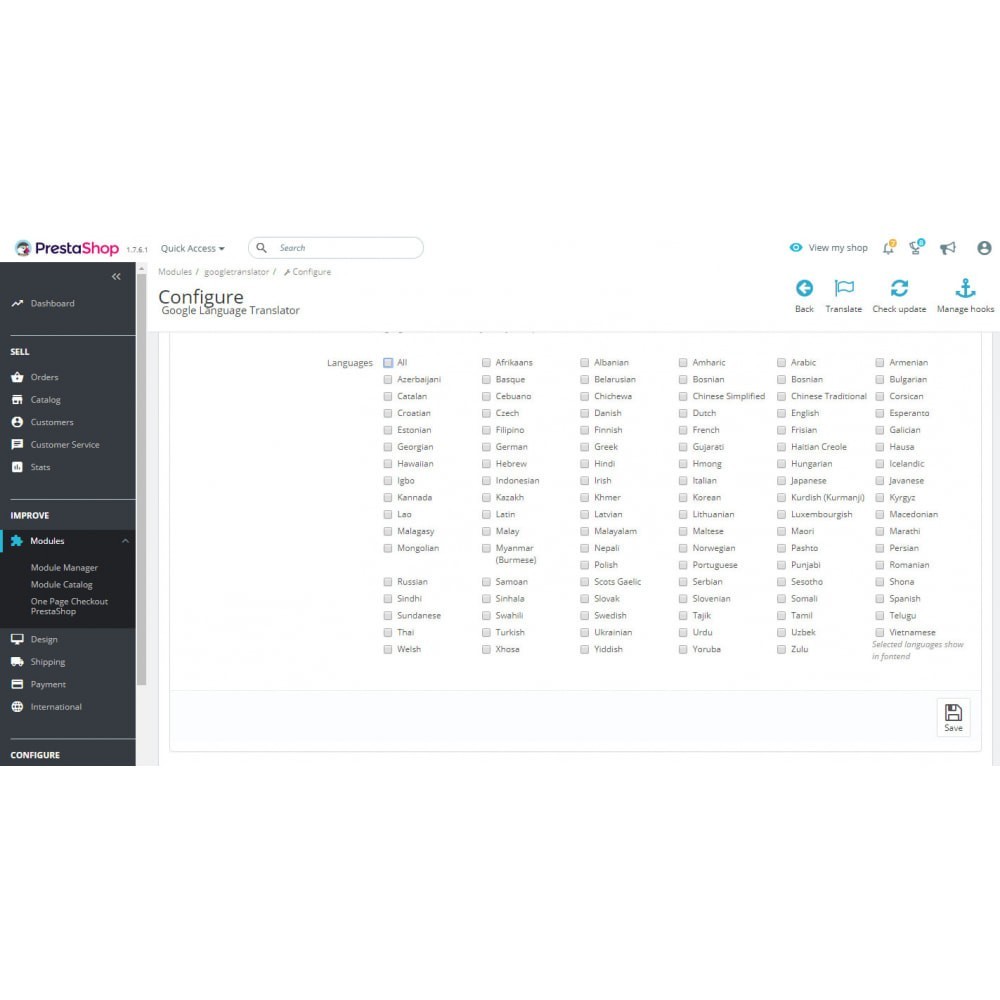The height and width of the screenshot is (1000, 1000).
Task: Click the Design monitor icon
Action: [x=17, y=639]
